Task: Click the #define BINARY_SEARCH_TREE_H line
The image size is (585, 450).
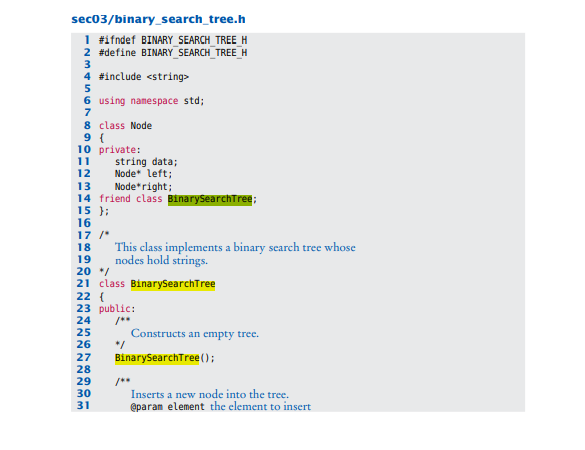Action: (173, 53)
